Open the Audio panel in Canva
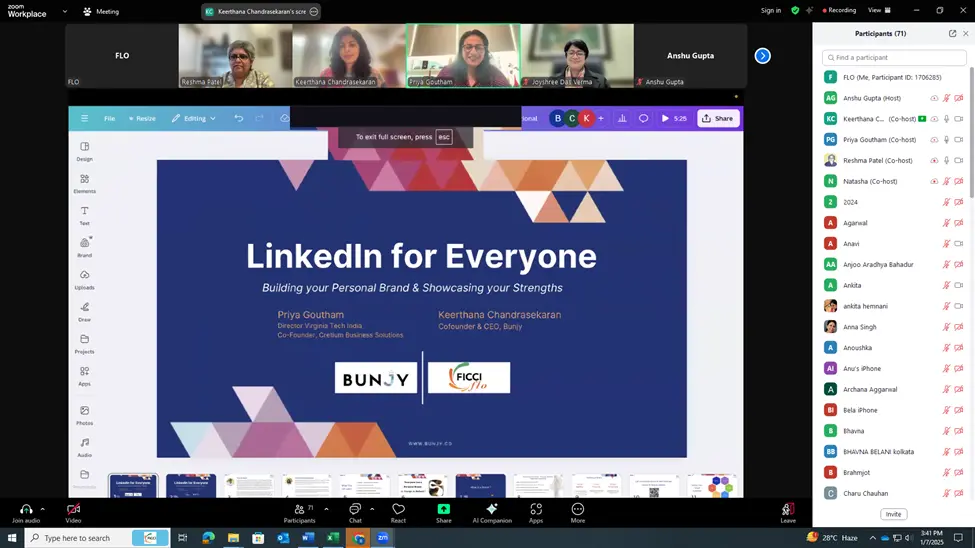 (85, 447)
